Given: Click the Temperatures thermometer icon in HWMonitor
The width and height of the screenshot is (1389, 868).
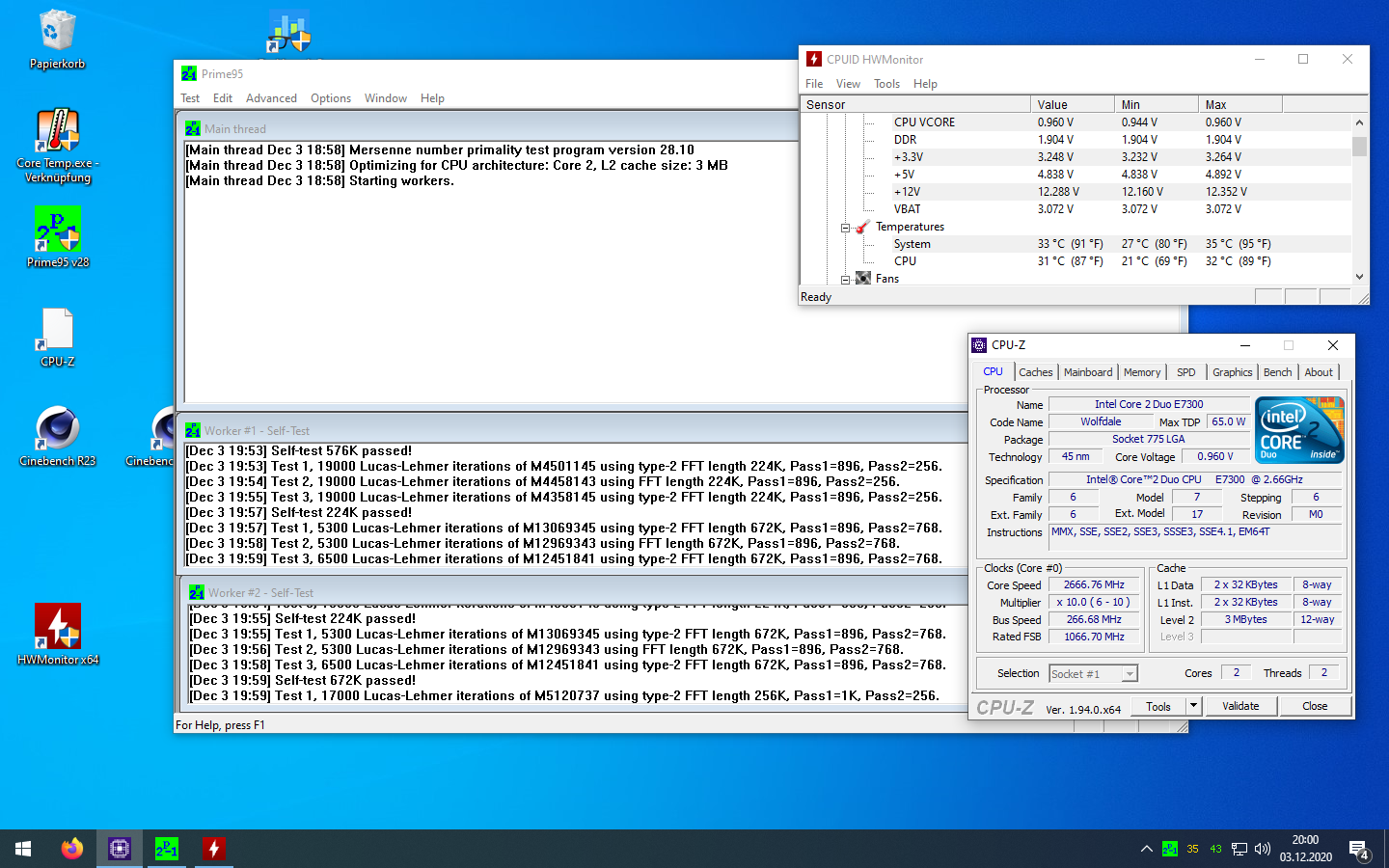Looking at the screenshot, I should click(862, 227).
